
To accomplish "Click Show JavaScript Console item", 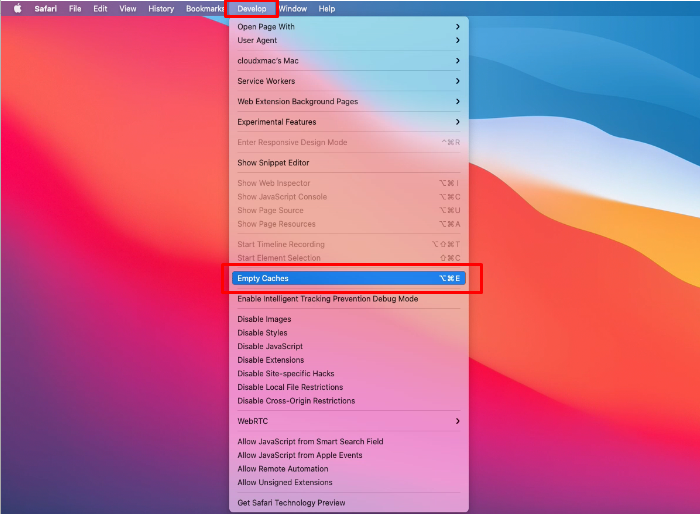I will pos(349,197).
